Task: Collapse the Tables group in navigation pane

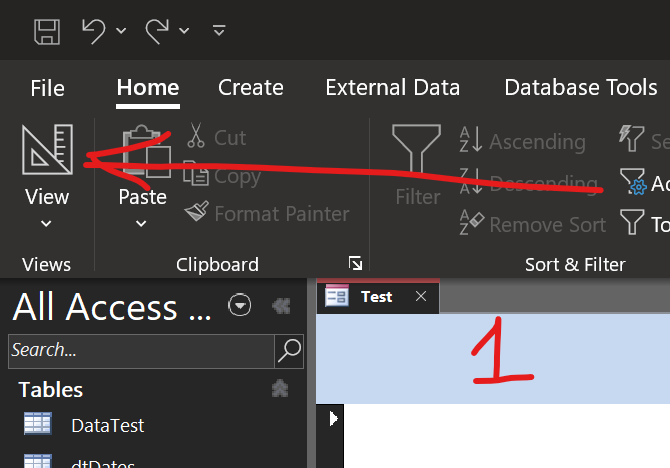Action: 281,388
